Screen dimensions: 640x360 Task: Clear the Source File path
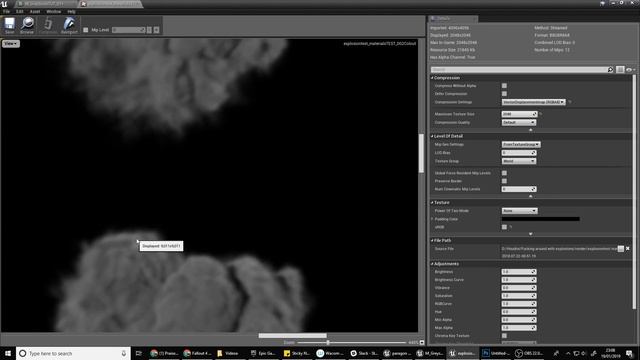pos(628,249)
